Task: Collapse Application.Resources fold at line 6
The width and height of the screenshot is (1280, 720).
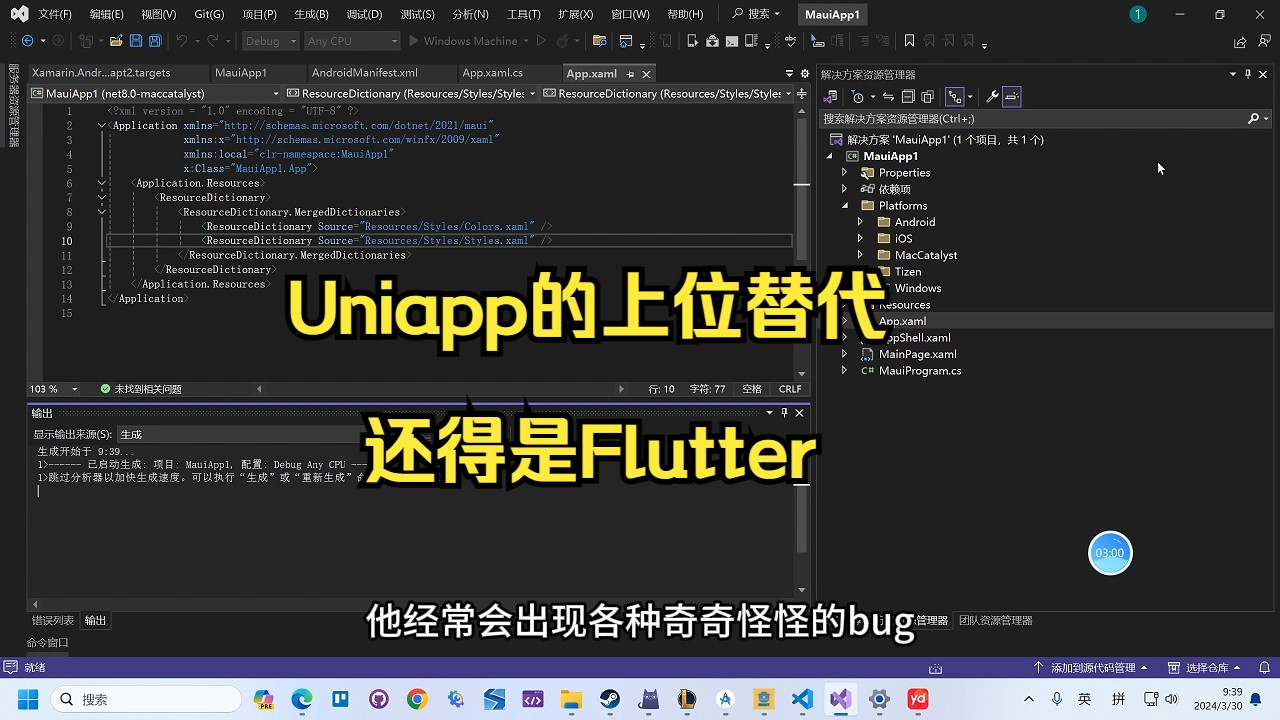Action: [x=102, y=183]
